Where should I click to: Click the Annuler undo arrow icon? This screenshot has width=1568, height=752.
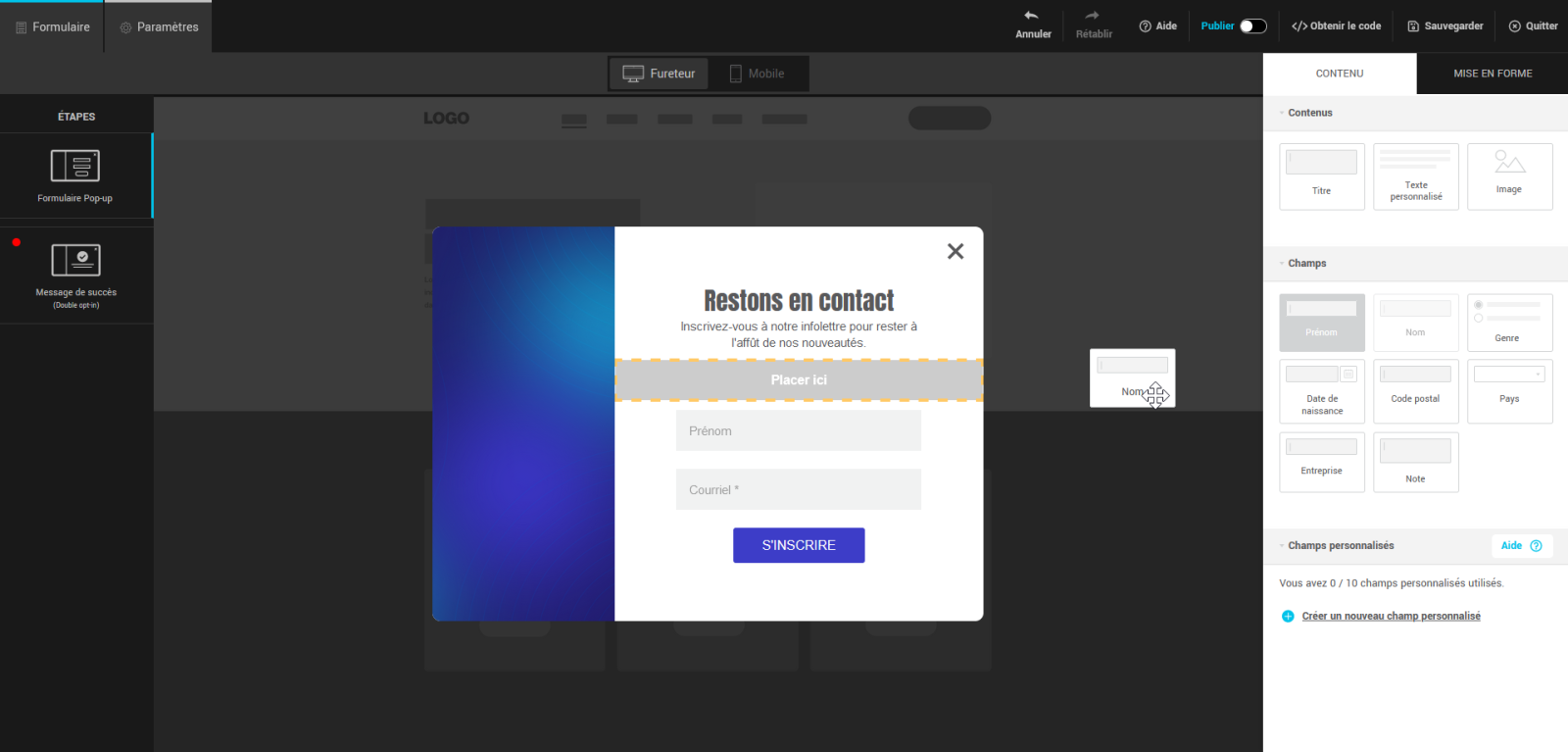(x=1032, y=16)
